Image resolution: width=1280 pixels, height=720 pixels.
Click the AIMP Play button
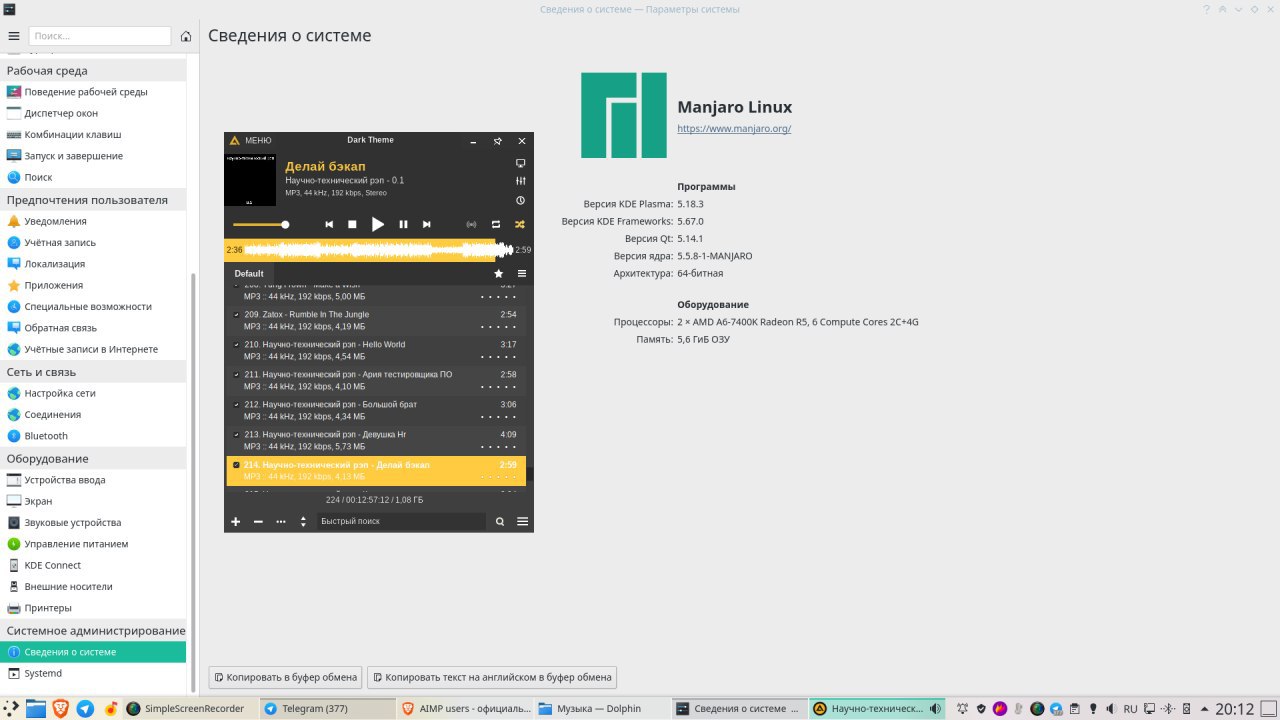[x=377, y=224]
